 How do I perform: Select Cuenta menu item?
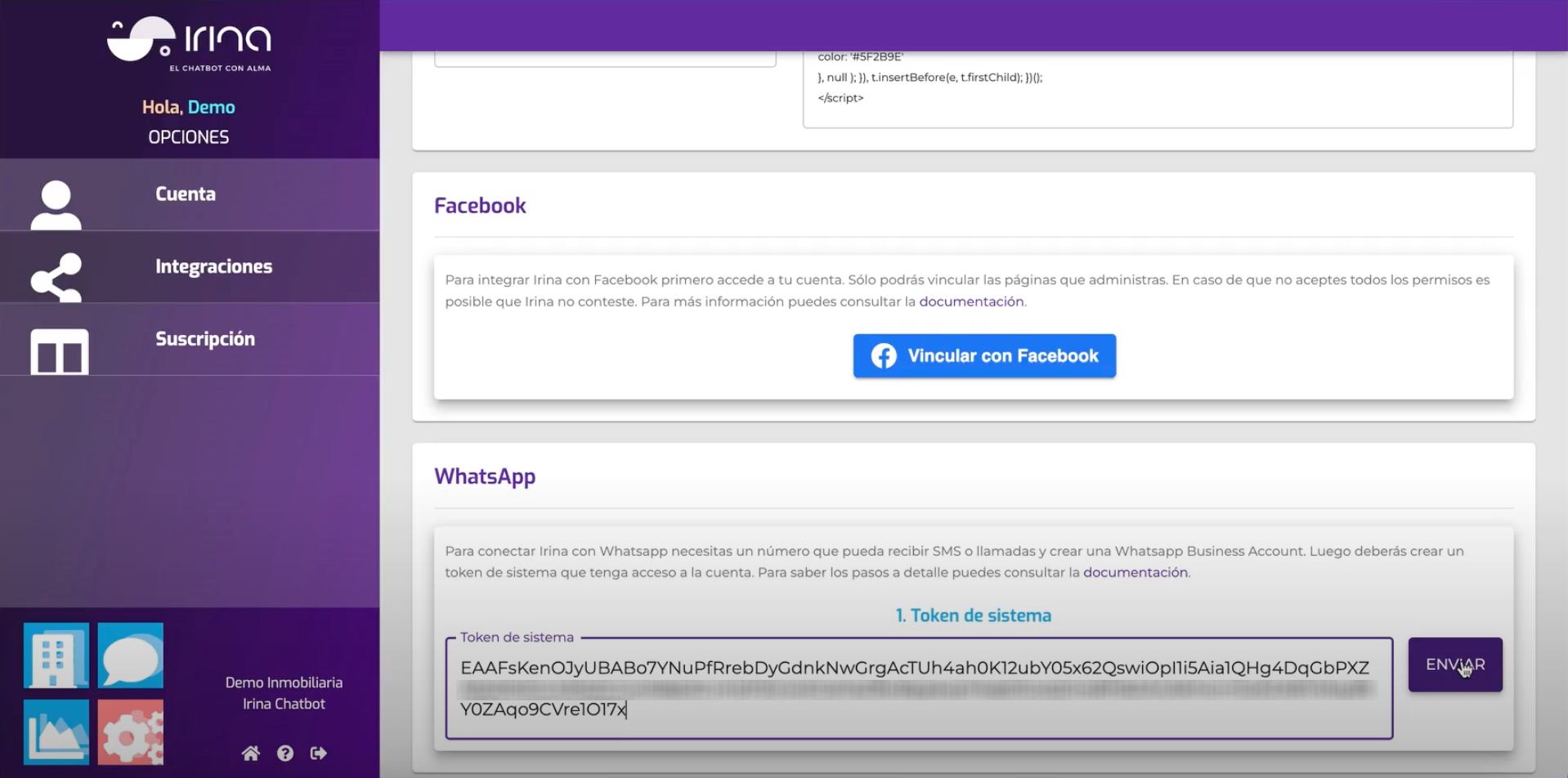[190, 194]
